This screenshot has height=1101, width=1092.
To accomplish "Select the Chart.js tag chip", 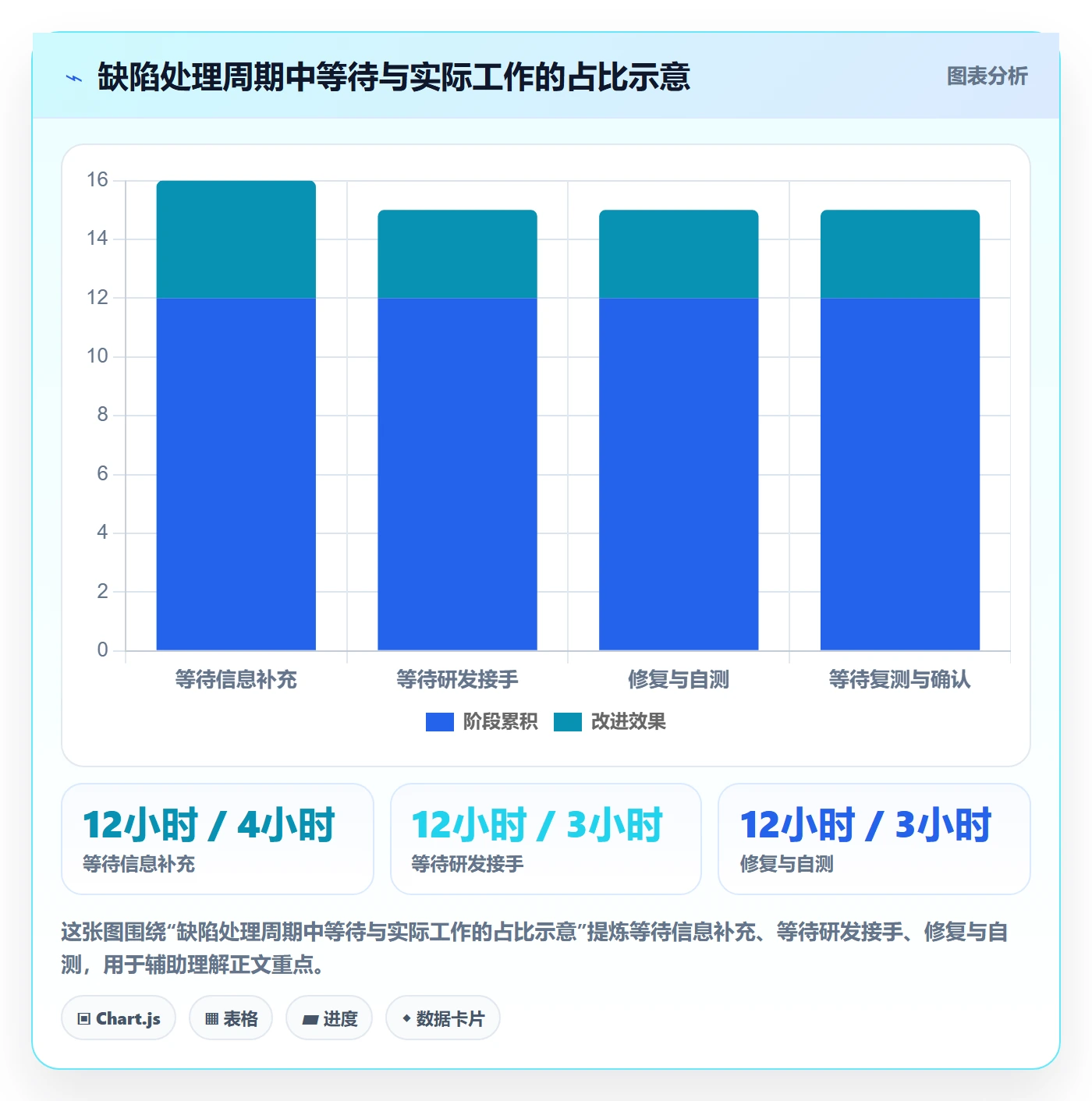I will [119, 1018].
